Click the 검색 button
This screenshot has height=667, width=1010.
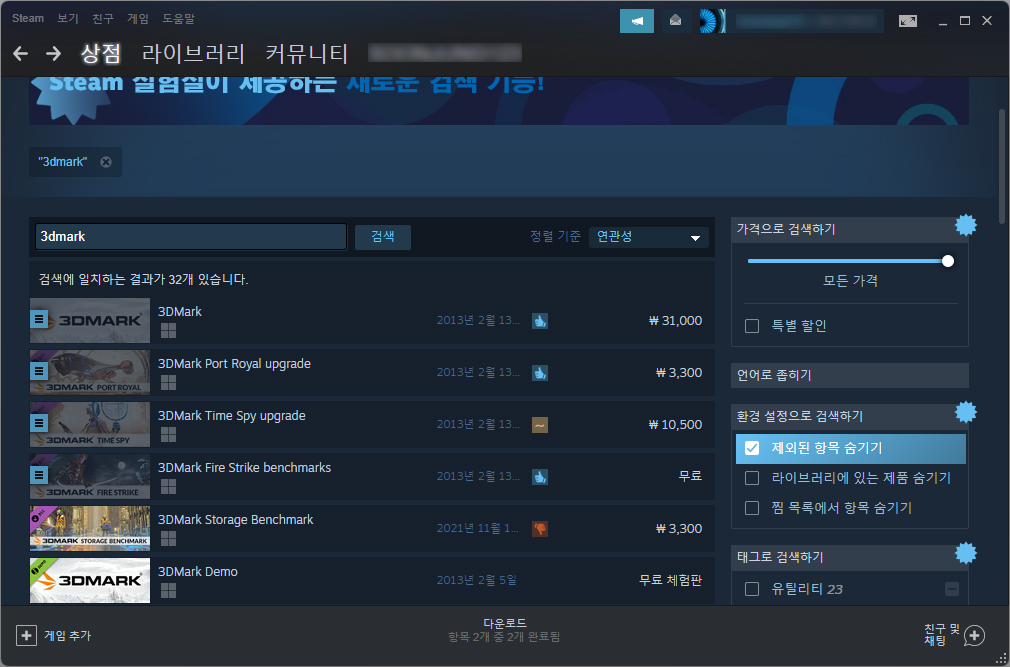[x=383, y=237]
